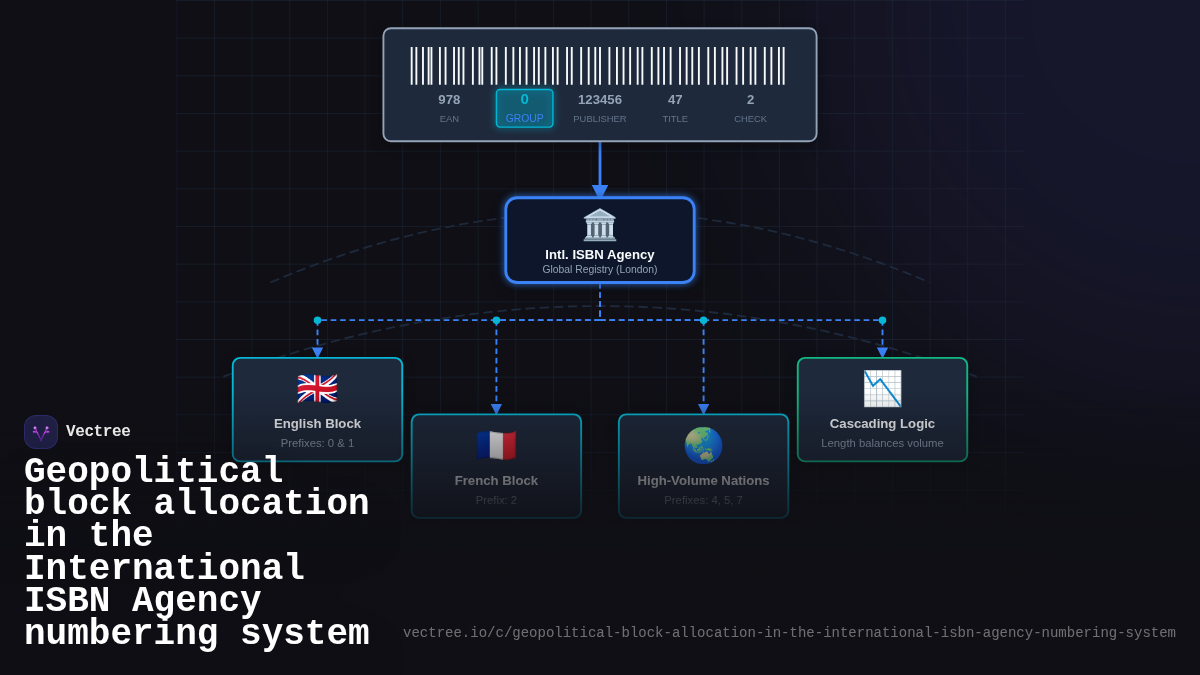Expand the English Block with Prefixes 0 and 1
The image size is (1200, 675).
click(x=317, y=409)
